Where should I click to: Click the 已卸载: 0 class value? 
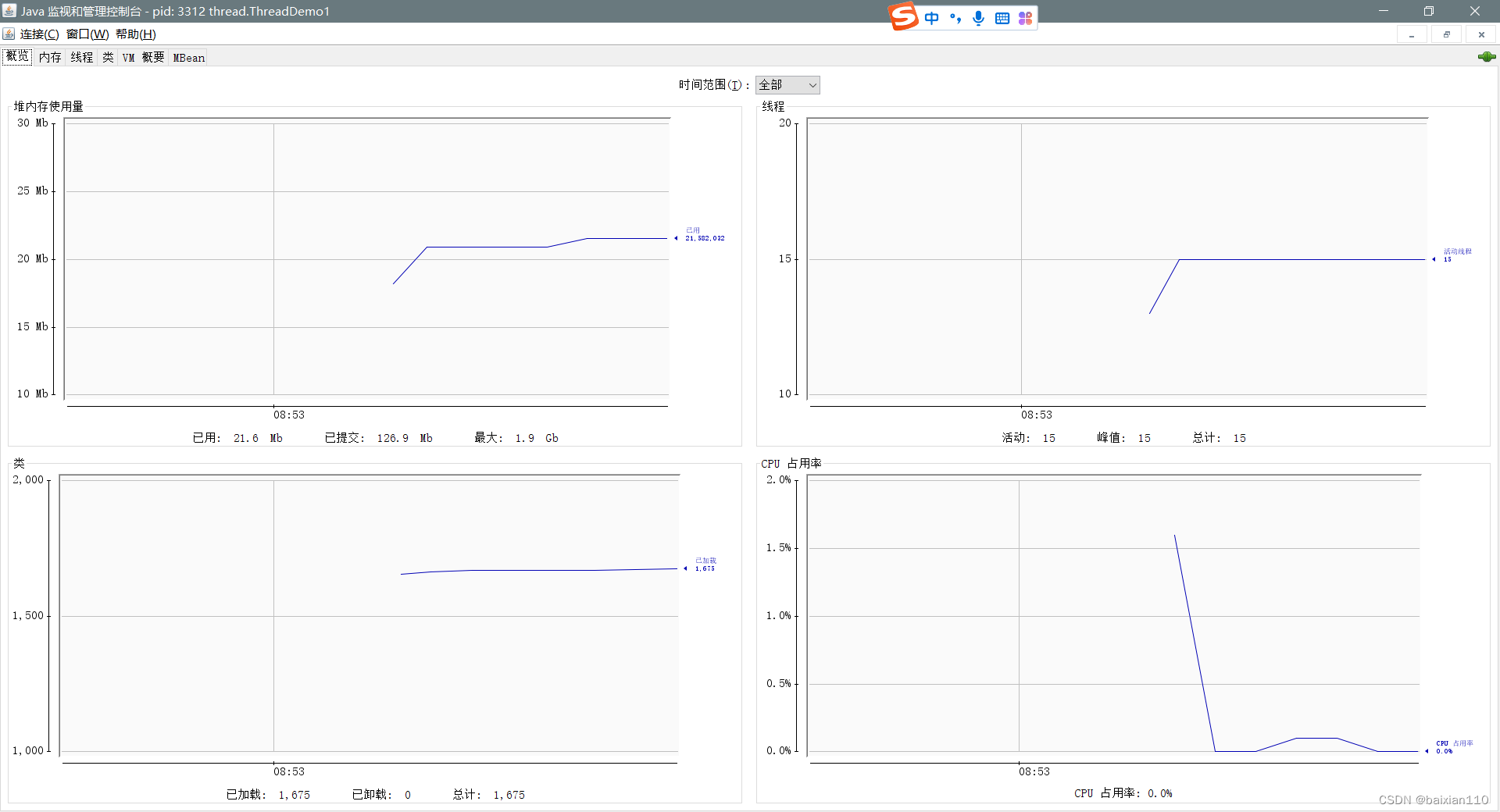381,795
